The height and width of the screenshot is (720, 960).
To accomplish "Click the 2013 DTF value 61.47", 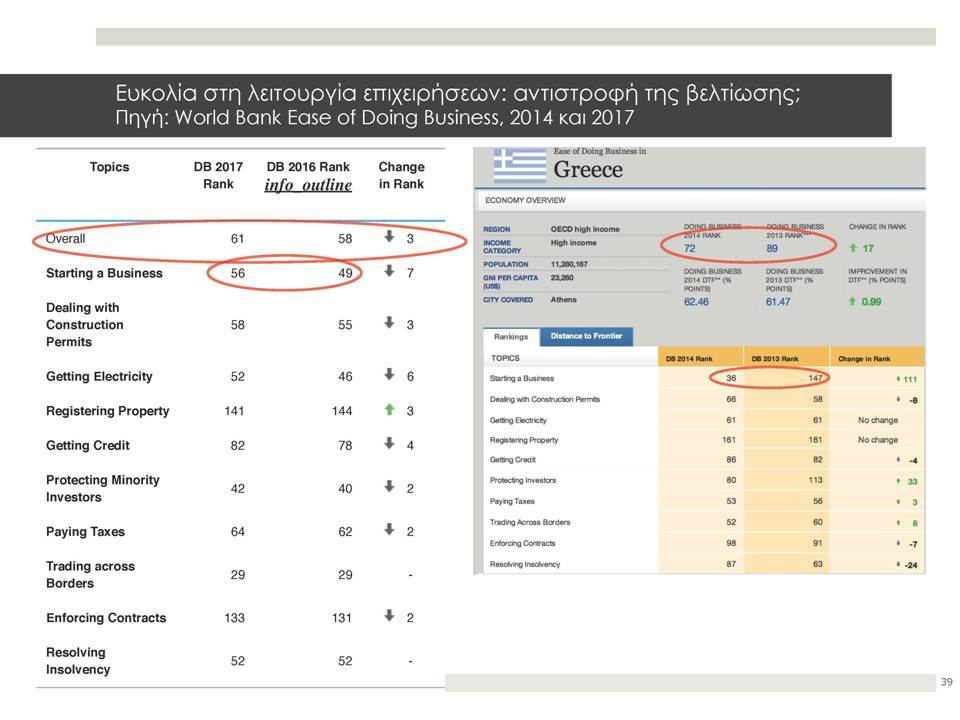I will pyautogui.click(x=778, y=302).
